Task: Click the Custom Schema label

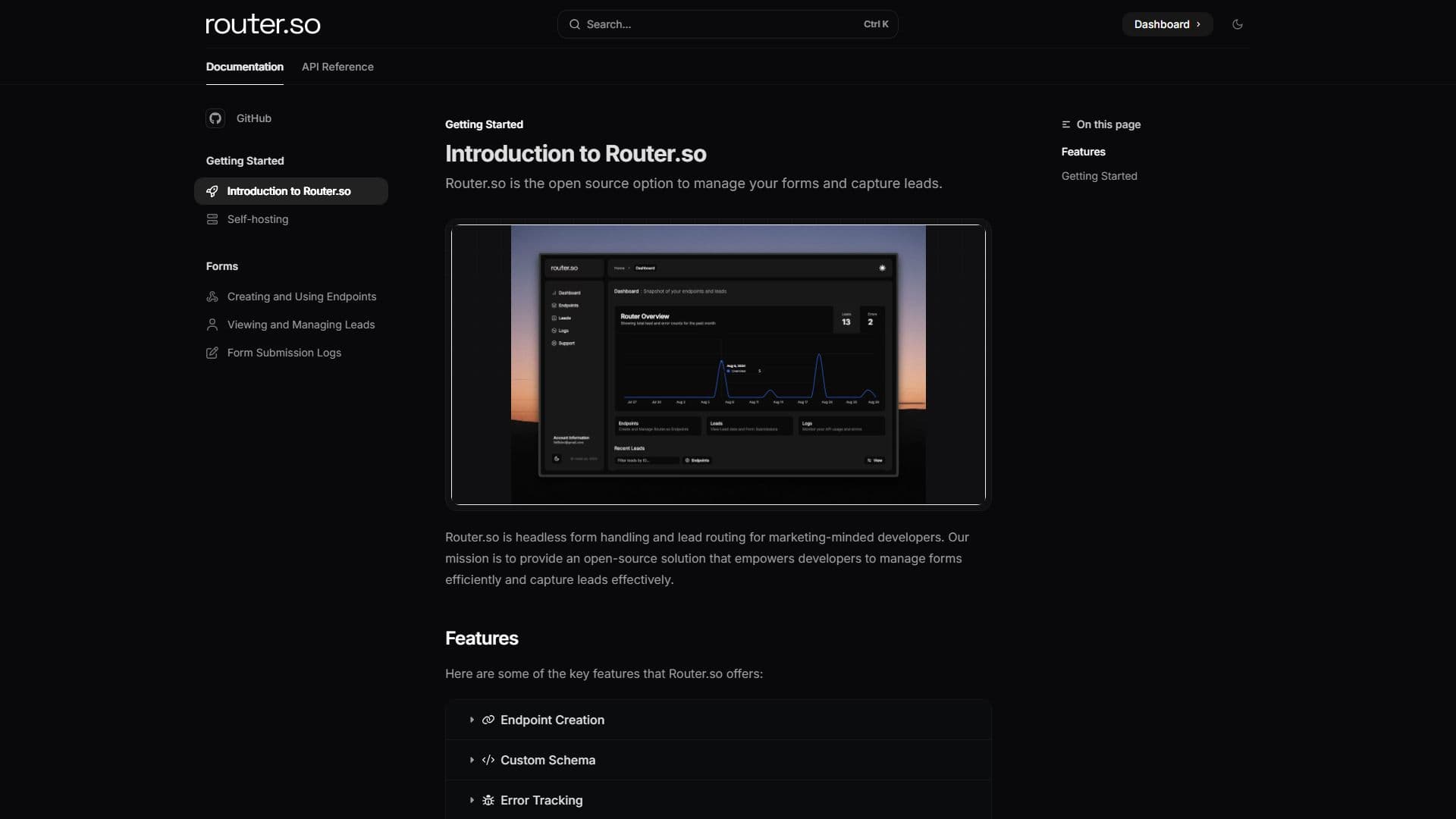Action: [548, 760]
